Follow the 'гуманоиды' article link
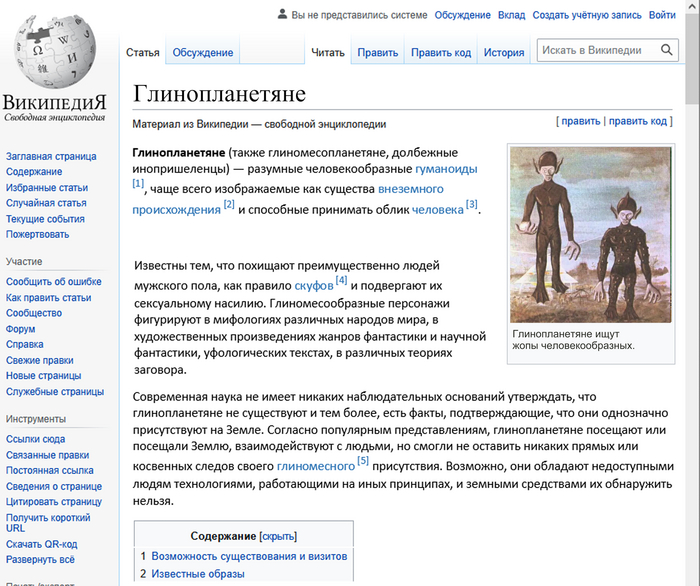Image resolution: width=700 pixels, height=586 pixels. 446,169
